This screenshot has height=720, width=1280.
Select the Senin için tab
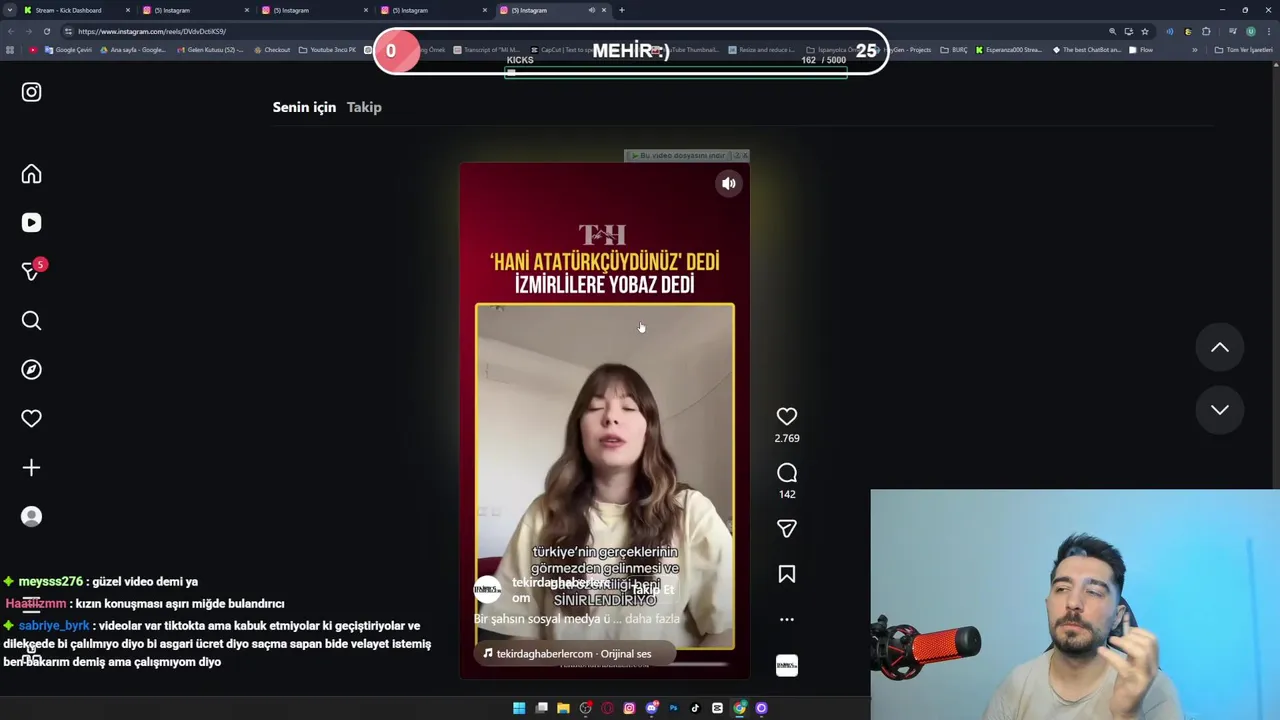pos(304,107)
